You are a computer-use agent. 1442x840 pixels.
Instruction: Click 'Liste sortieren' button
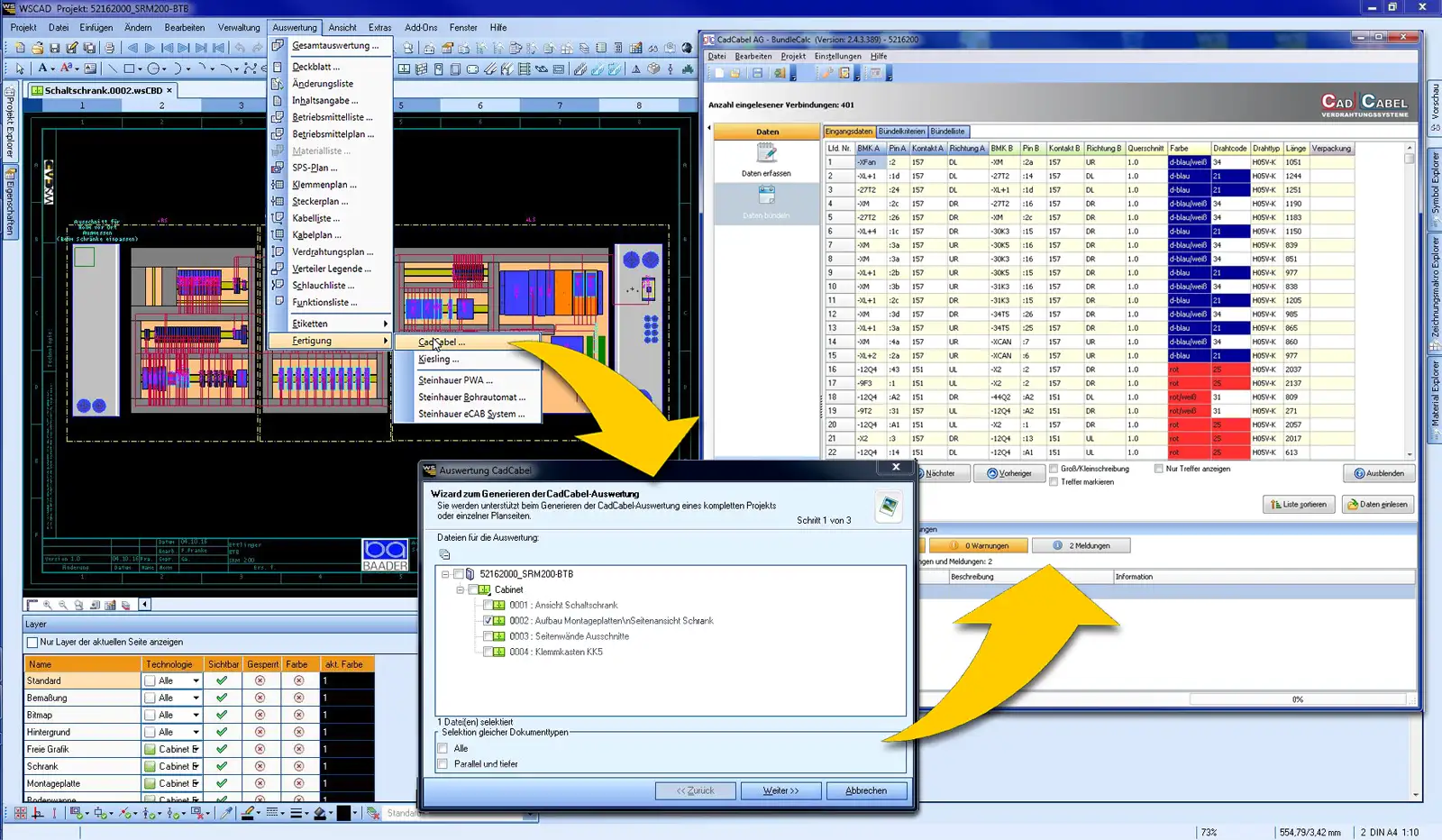[1299, 505]
